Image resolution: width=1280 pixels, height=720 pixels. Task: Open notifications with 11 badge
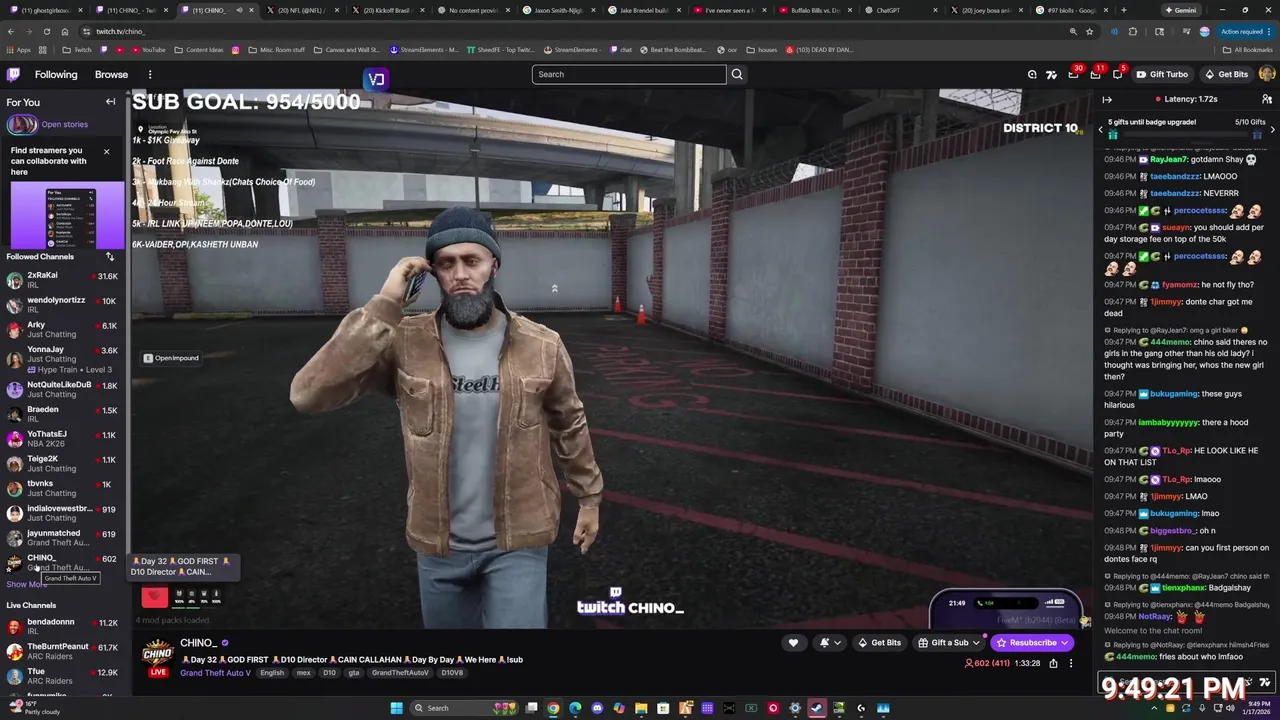[x=1096, y=74]
